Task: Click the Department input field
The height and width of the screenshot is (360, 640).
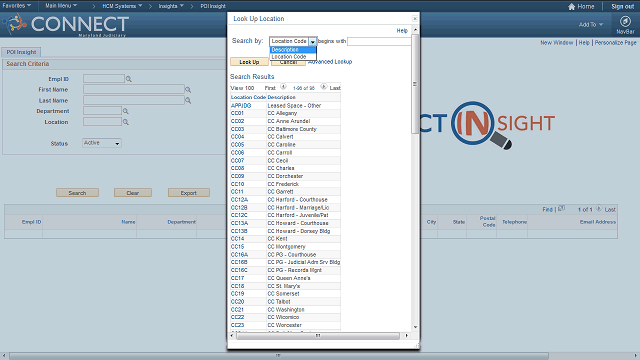Action: 102,111
